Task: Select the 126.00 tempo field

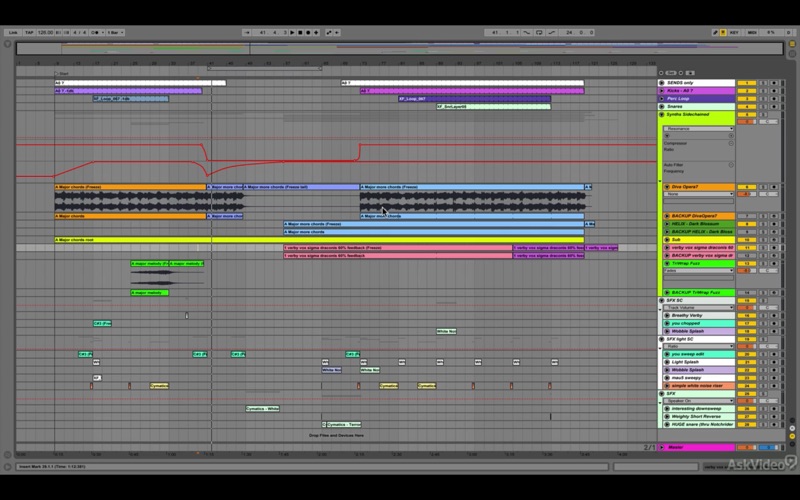Action: click(x=45, y=33)
